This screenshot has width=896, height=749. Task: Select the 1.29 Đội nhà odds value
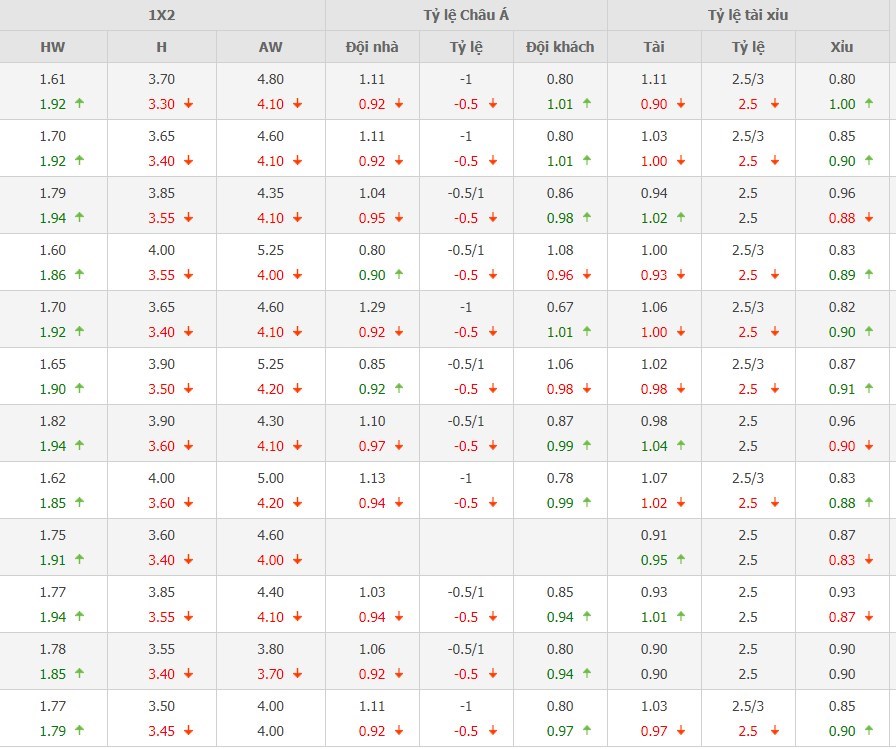pos(372,308)
